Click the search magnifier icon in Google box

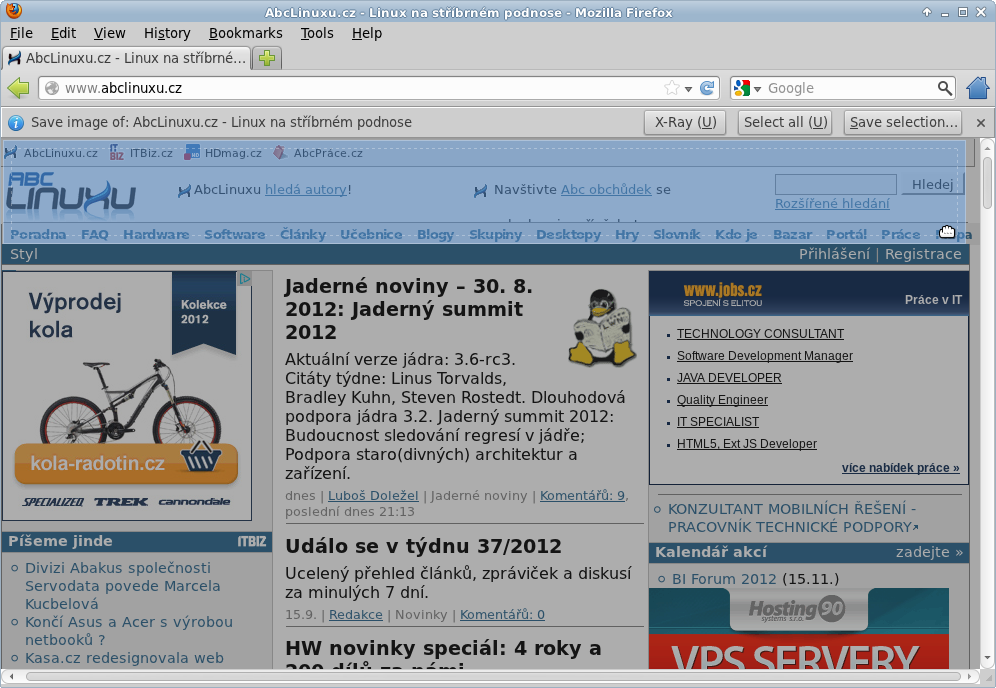tap(945, 88)
